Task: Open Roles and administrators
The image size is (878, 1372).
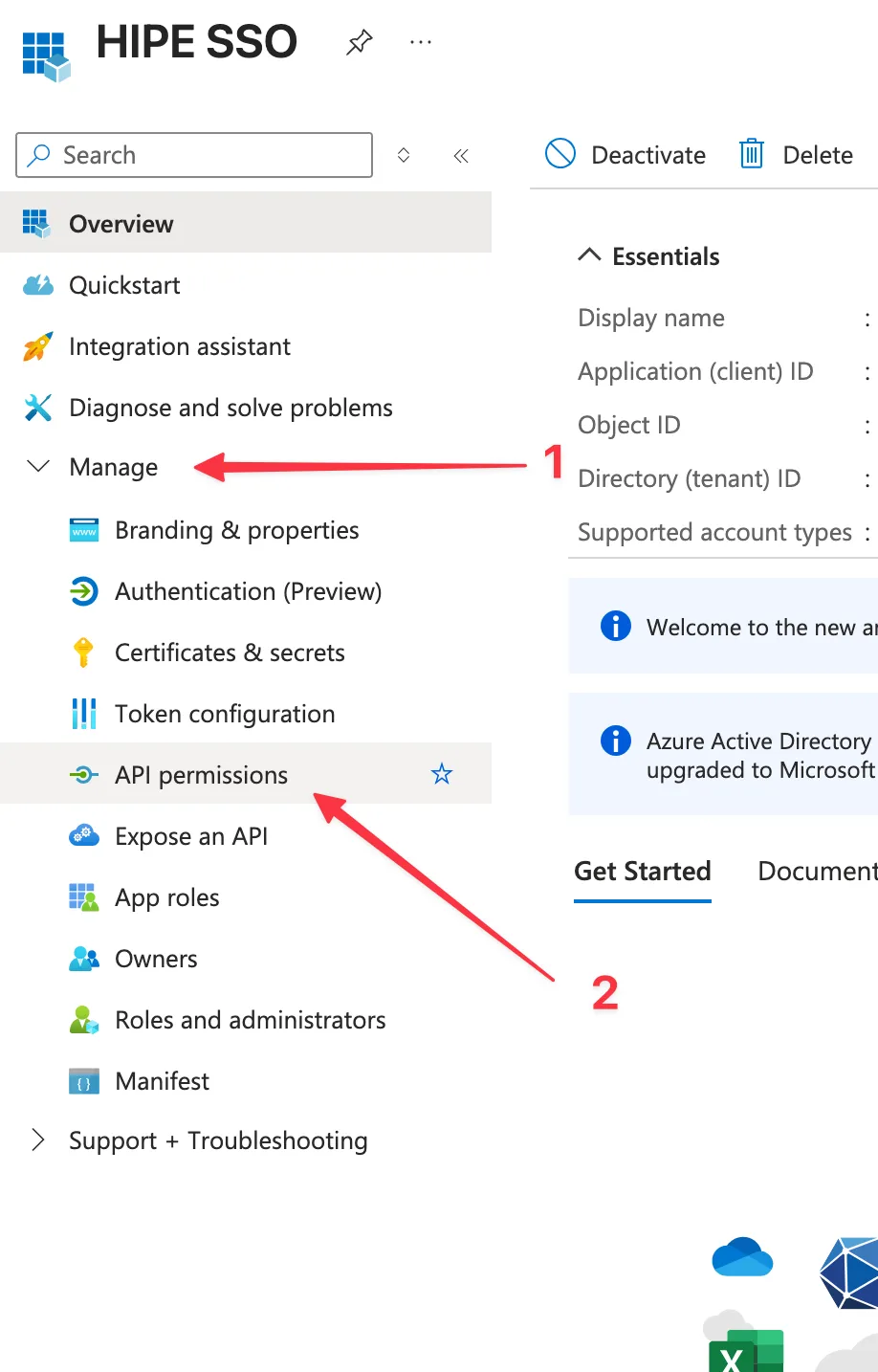Action: (250, 1020)
